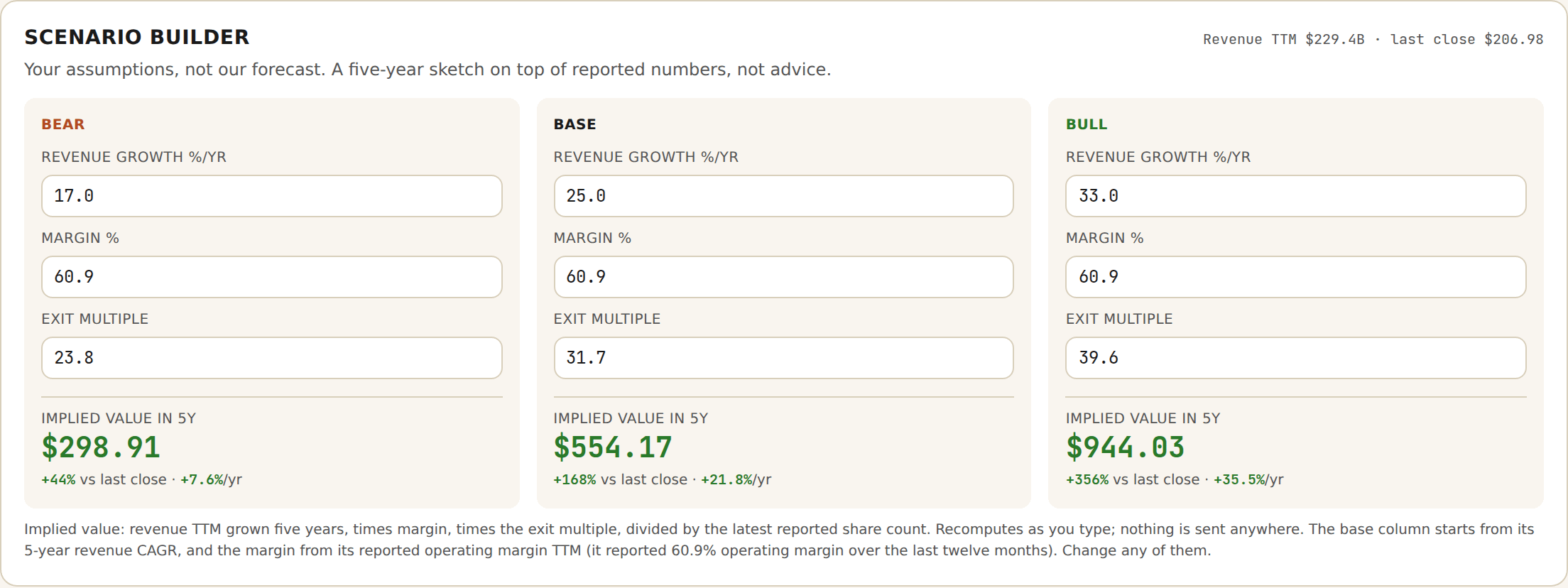Click the Revenue TTM $229.4B summary text
Image resolution: width=1568 pixels, height=588 pixels.
[x=1284, y=40]
